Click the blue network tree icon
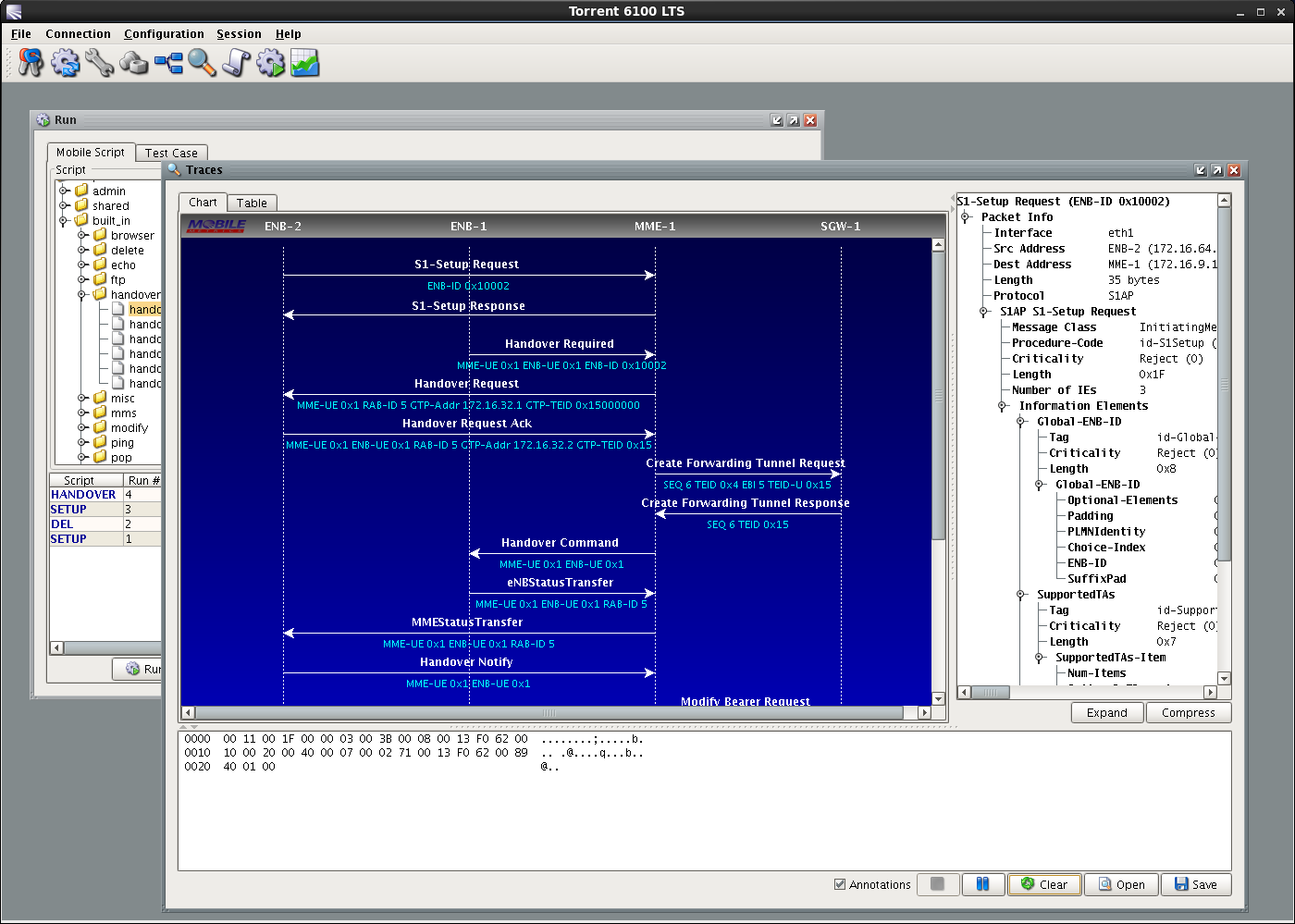This screenshot has height=924, width=1295. tap(168, 63)
